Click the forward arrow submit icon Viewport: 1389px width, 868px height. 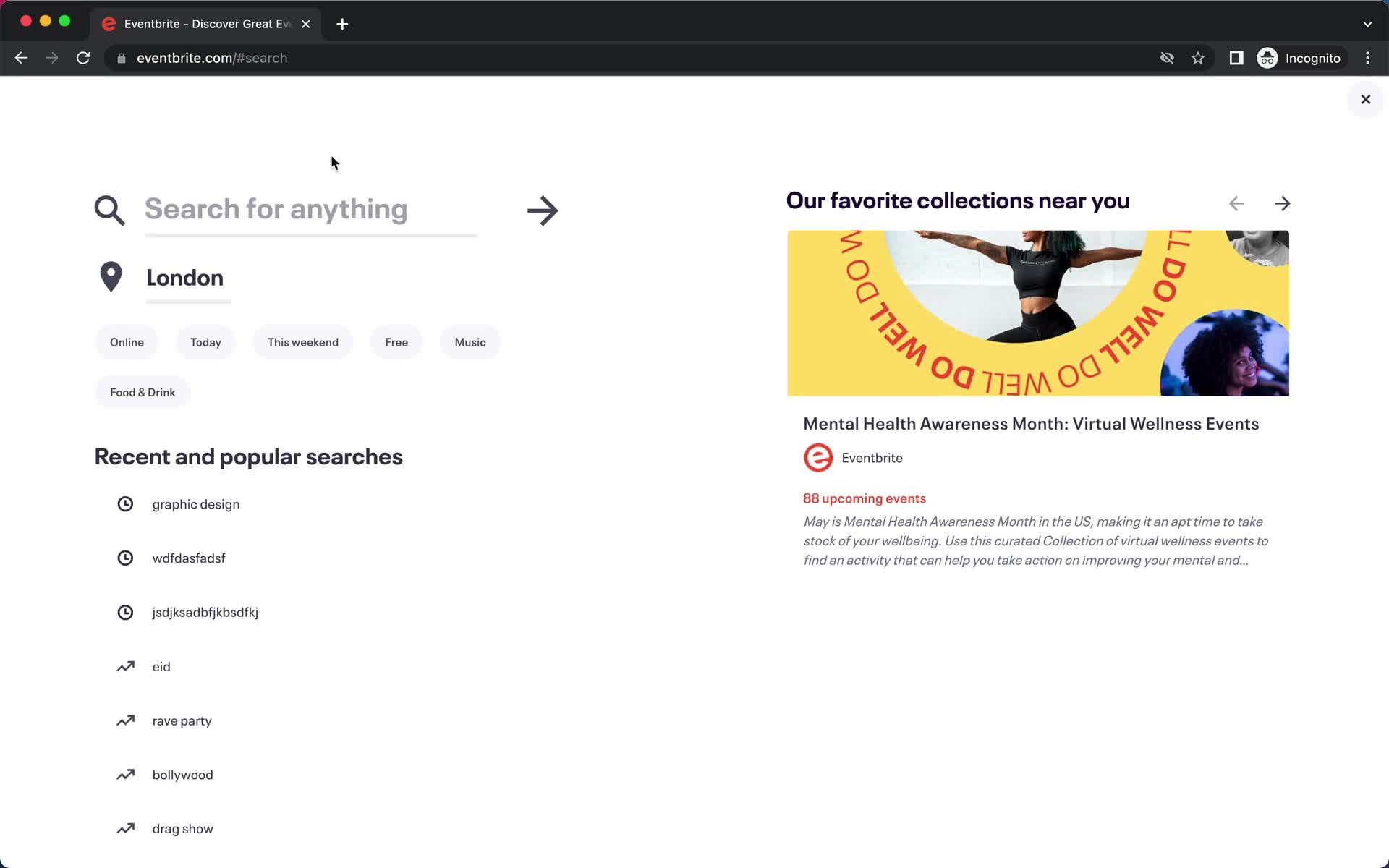543,209
